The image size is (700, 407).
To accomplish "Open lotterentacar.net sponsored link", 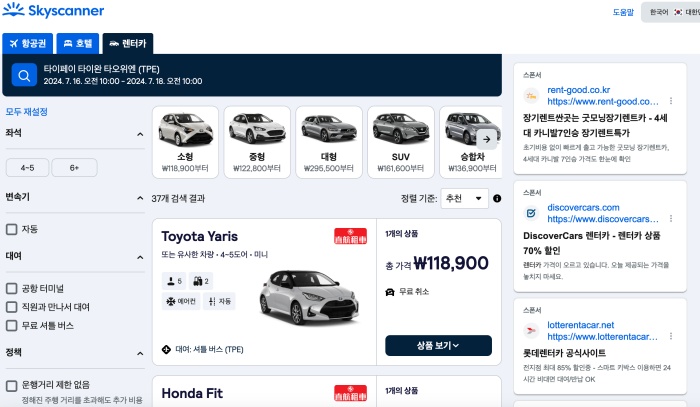I will click(602, 331).
